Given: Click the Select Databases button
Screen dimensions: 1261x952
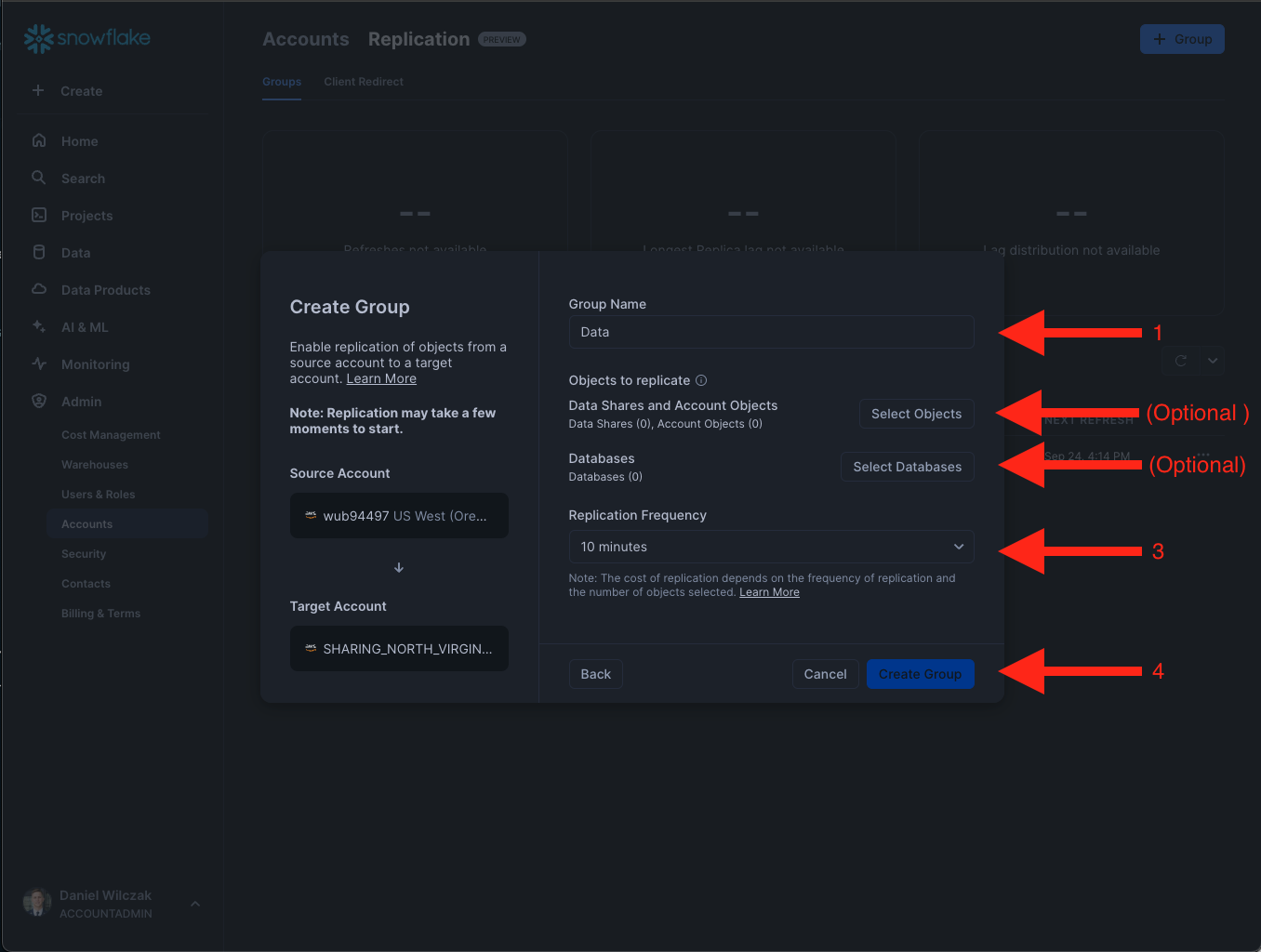Looking at the screenshot, I should [x=907, y=467].
